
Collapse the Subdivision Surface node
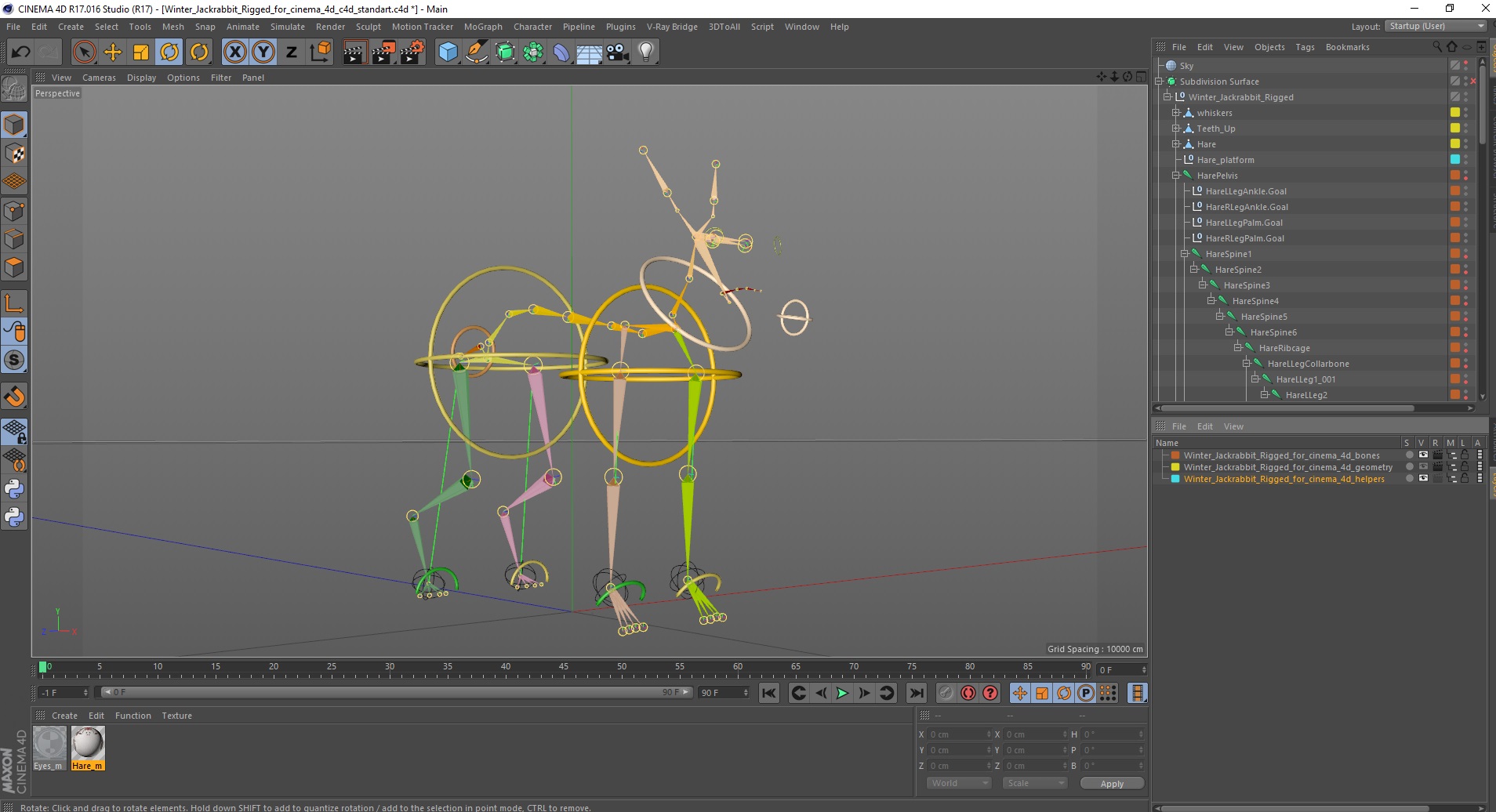[x=1158, y=82]
